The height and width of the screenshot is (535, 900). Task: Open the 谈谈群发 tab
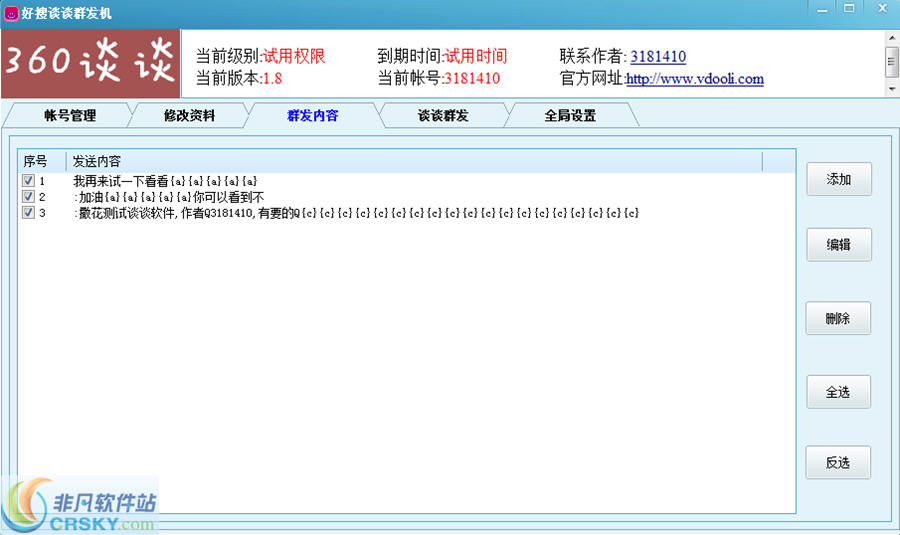443,115
